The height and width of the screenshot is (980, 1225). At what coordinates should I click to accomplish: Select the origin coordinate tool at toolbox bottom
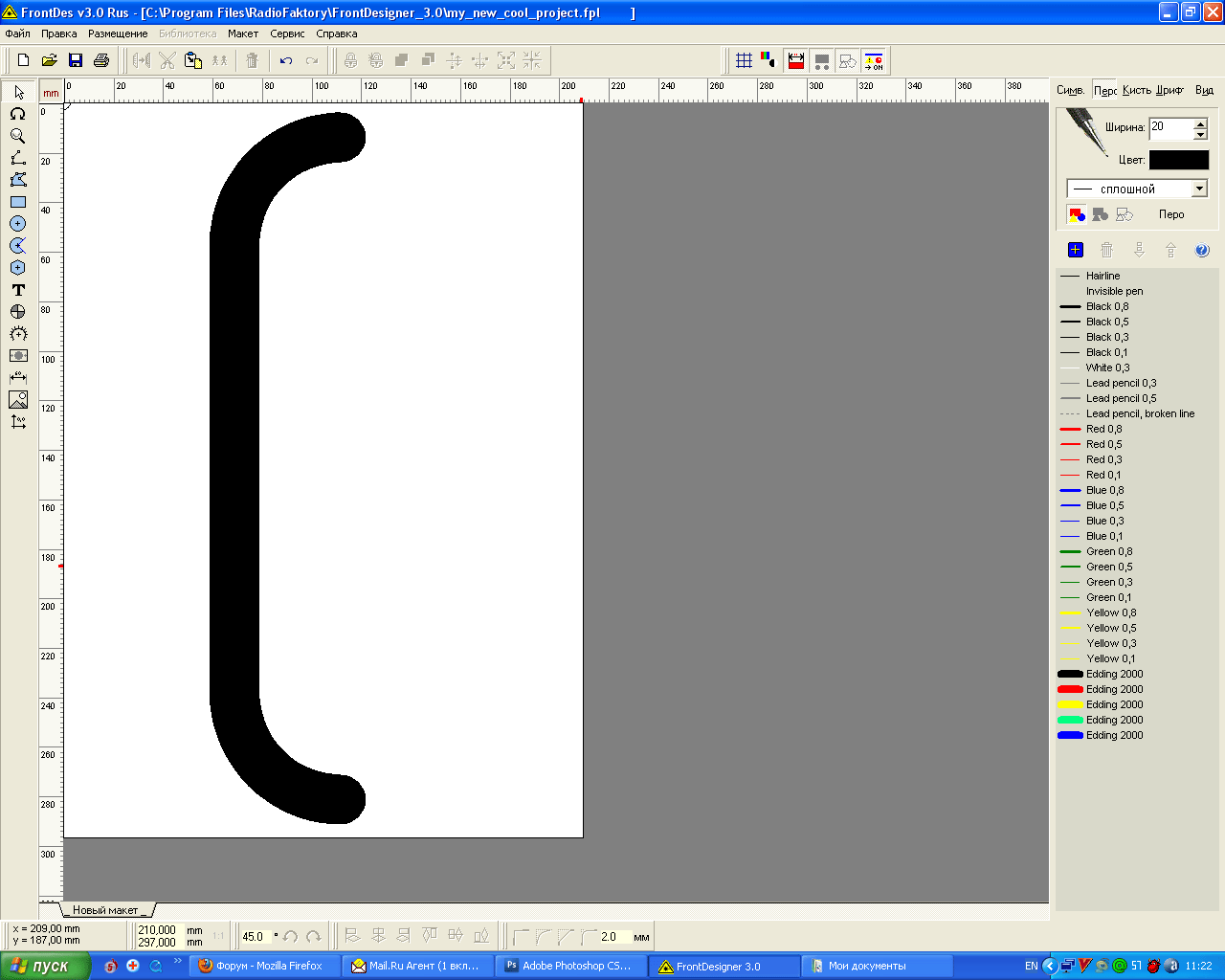(18, 422)
